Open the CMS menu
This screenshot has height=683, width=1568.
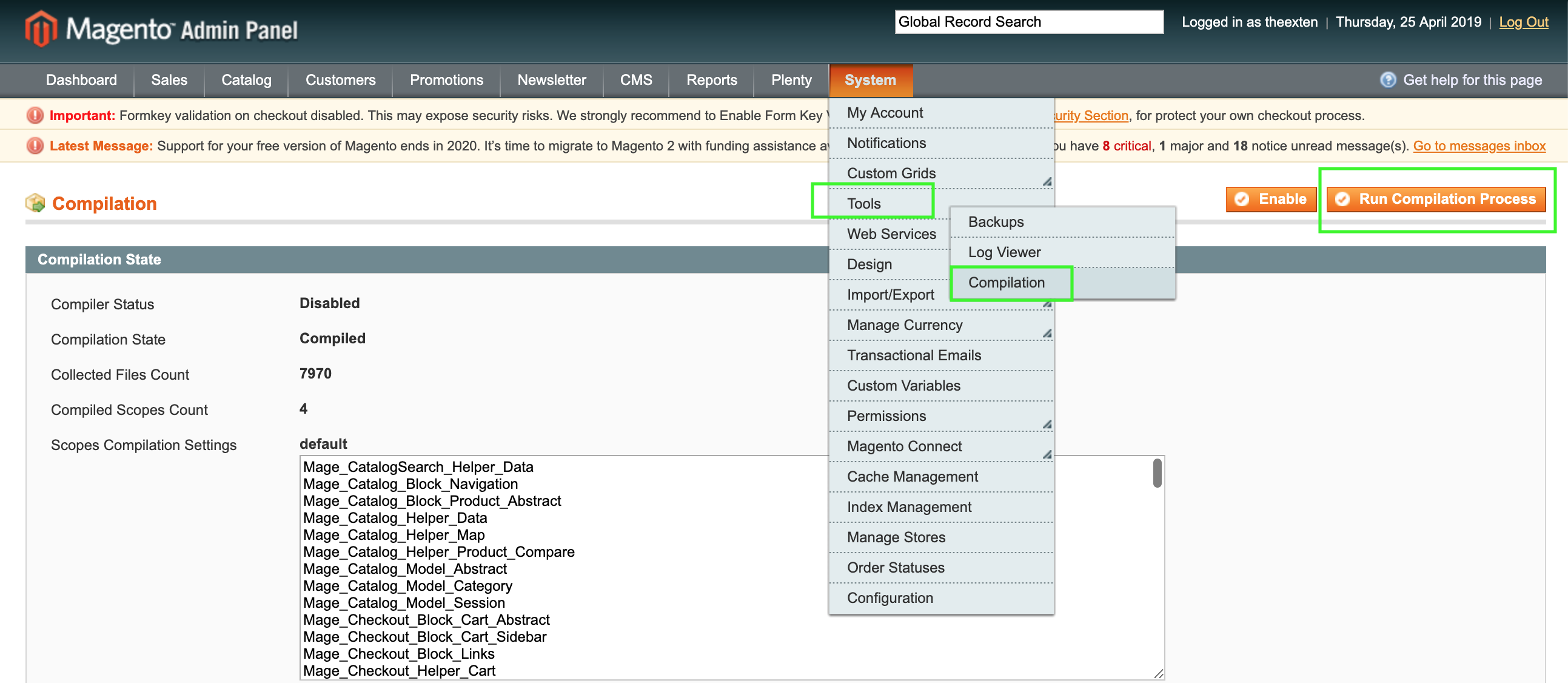636,79
